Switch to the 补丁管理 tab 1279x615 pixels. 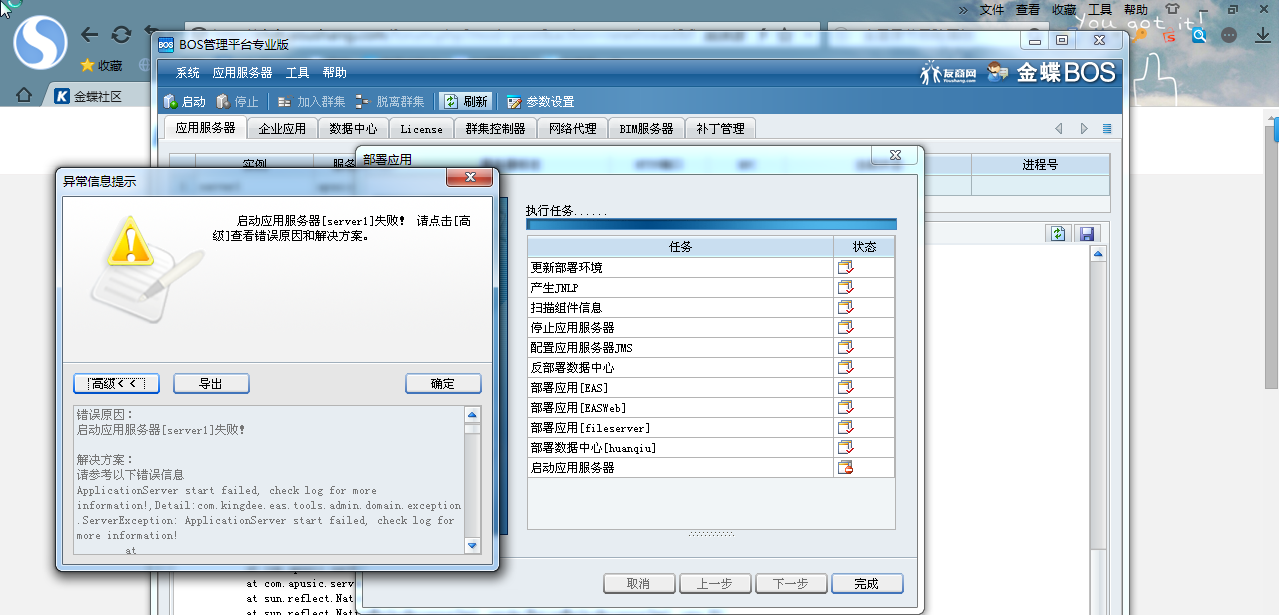pyautogui.click(x=720, y=129)
